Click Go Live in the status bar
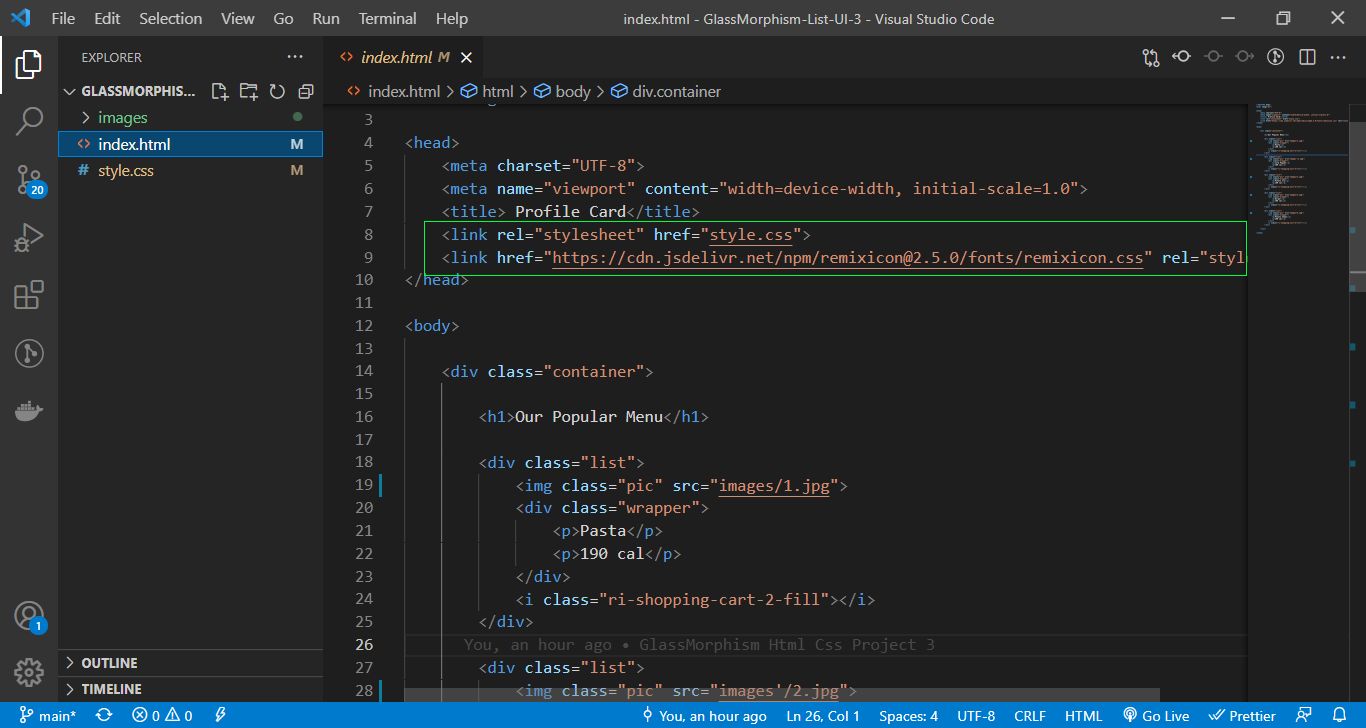This screenshot has height=728, width=1366. click(x=1156, y=716)
